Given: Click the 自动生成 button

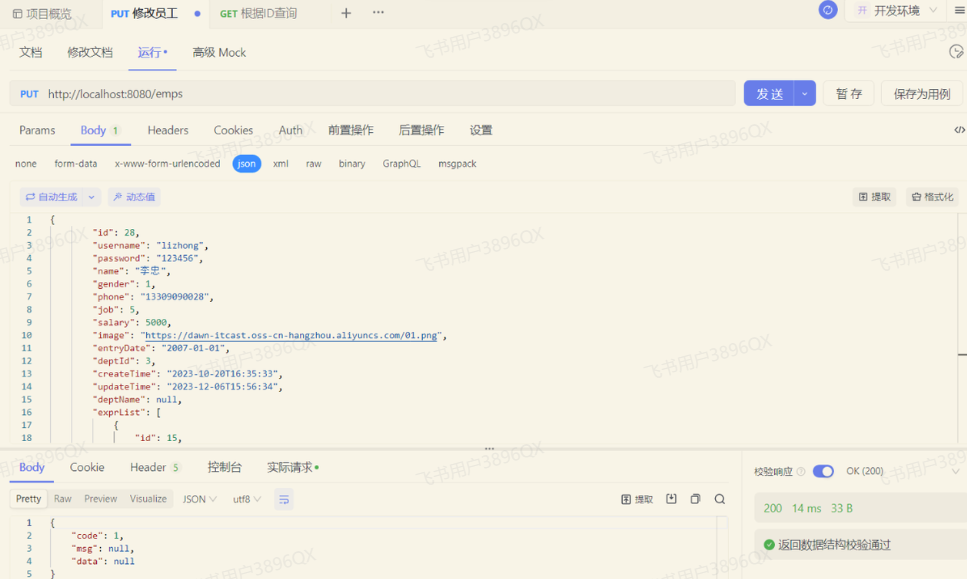Looking at the screenshot, I should click(52, 197).
